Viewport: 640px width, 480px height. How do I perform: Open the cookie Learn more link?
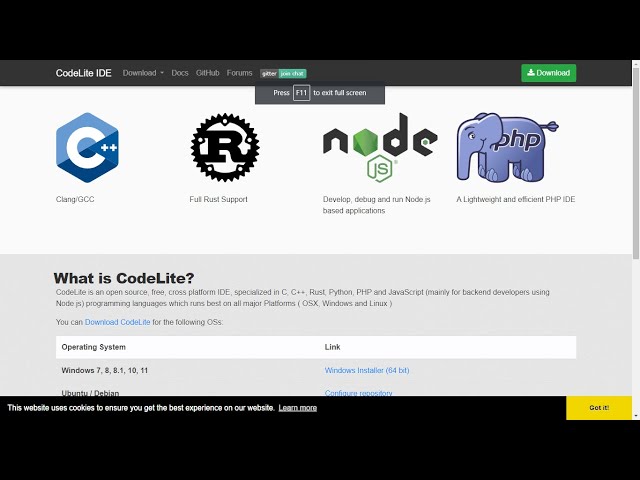pos(298,408)
